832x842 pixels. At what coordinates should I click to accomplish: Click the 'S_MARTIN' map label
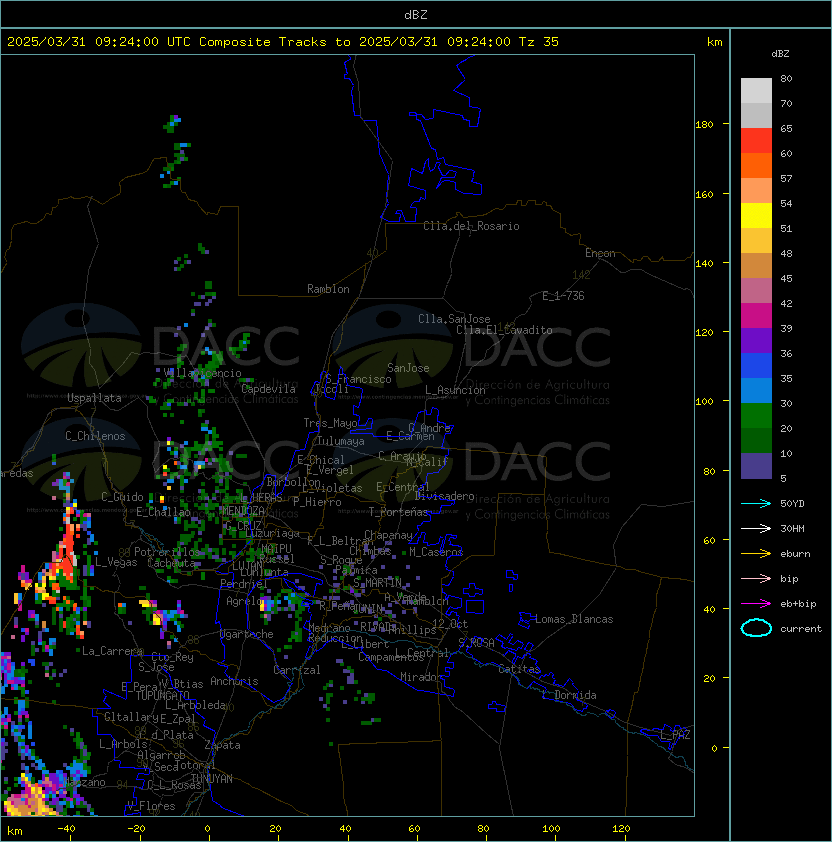pyautogui.click(x=377, y=583)
